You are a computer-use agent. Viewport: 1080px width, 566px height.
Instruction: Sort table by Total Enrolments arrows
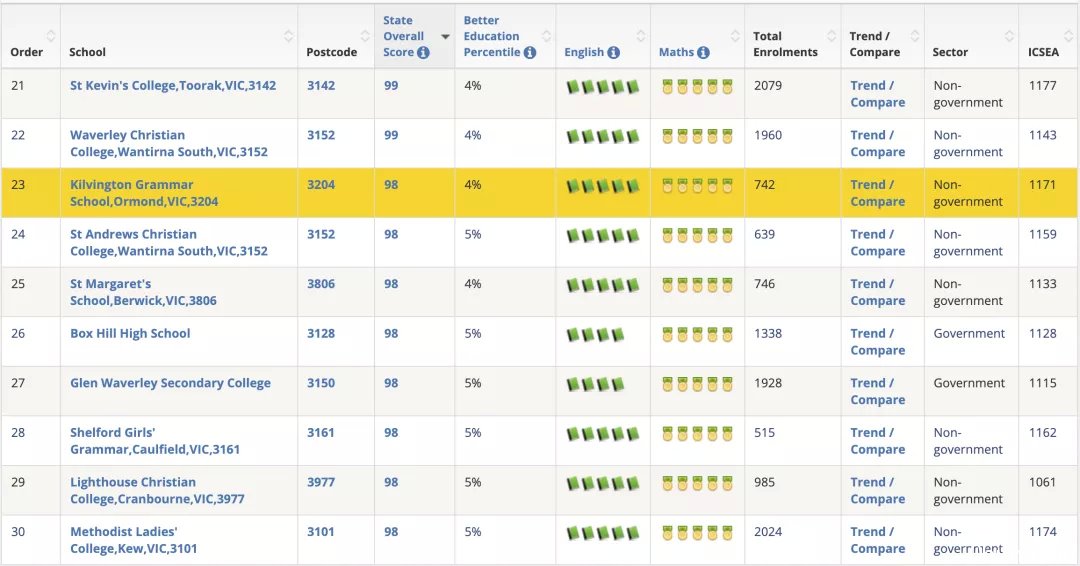point(832,36)
